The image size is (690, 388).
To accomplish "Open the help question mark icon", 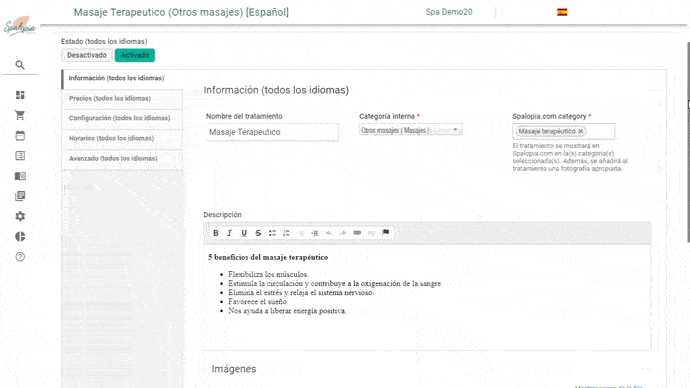I will tap(20, 257).
